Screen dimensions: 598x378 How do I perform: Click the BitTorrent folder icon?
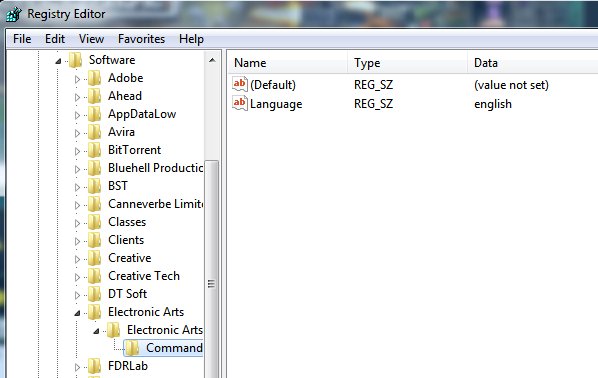pos(94,150)
